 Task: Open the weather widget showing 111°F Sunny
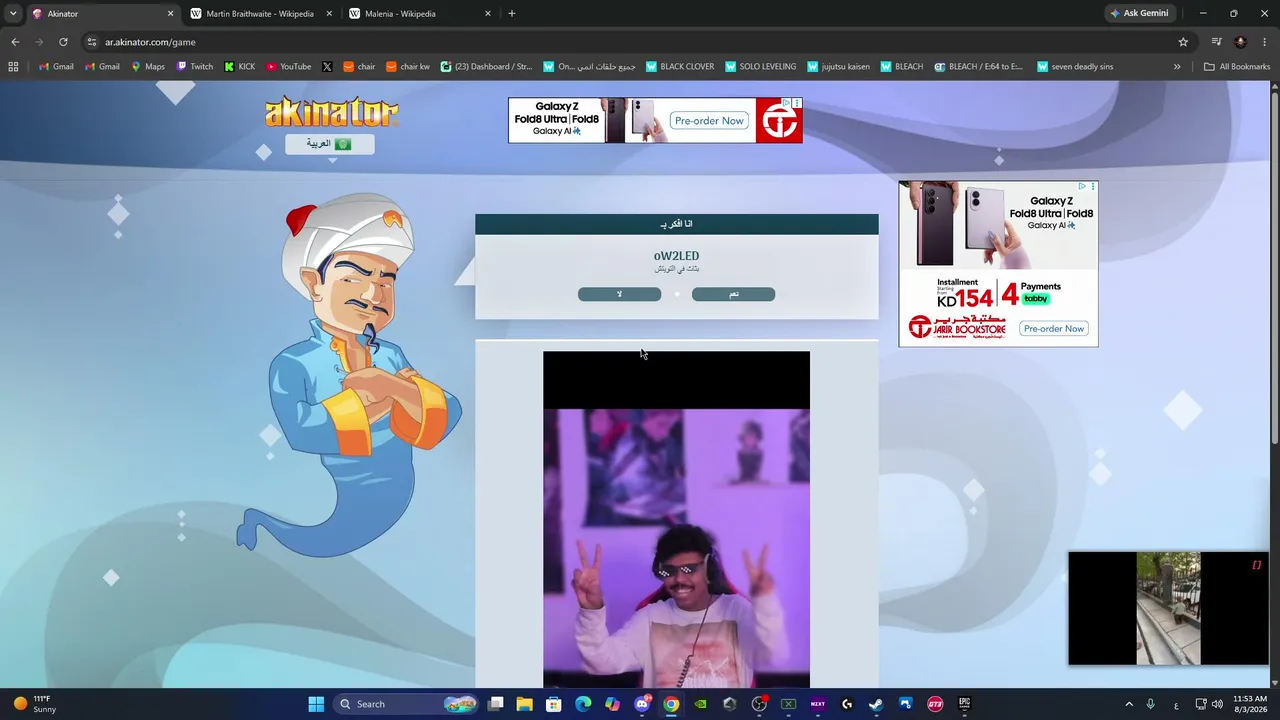(x=35, y=704)
